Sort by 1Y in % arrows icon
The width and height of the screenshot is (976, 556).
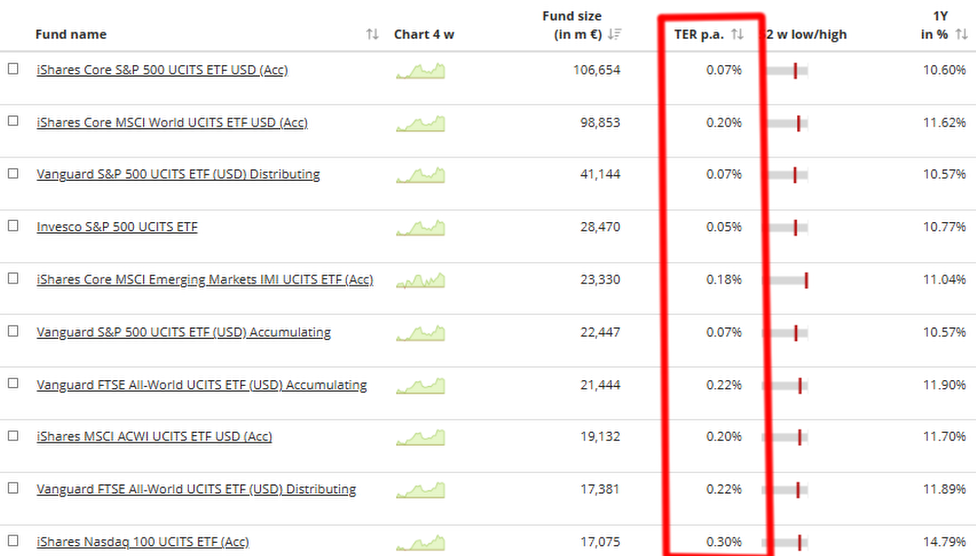coord(961,35)
